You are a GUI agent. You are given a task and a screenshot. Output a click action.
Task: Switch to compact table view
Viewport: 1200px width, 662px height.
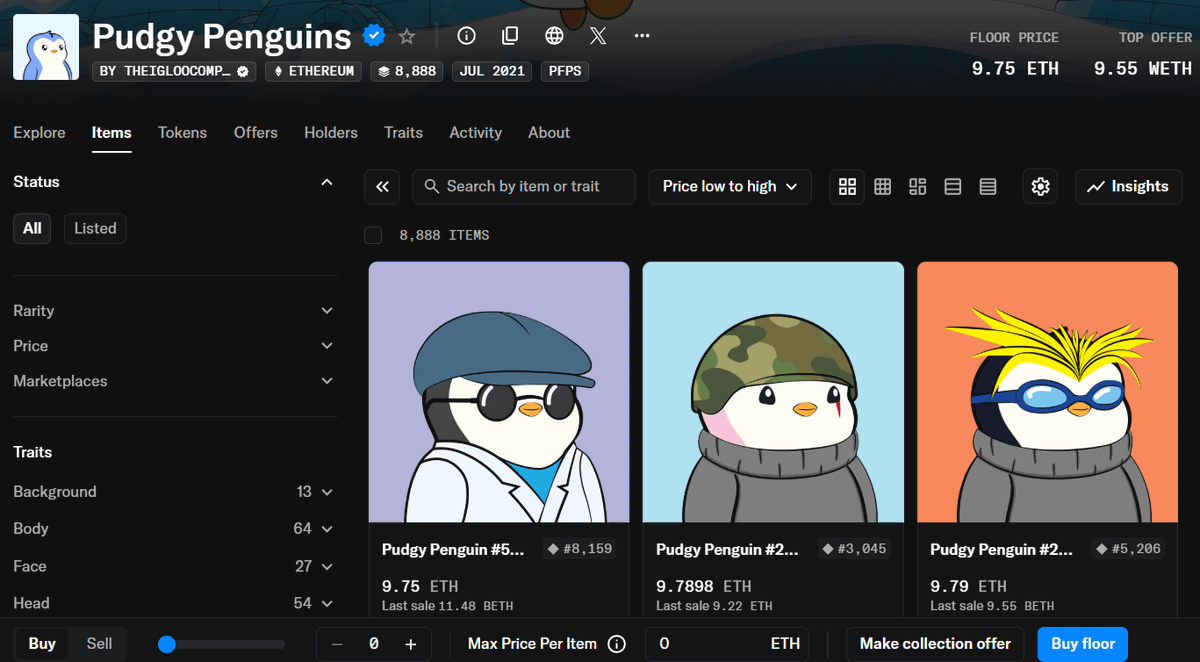pos(953,186)
